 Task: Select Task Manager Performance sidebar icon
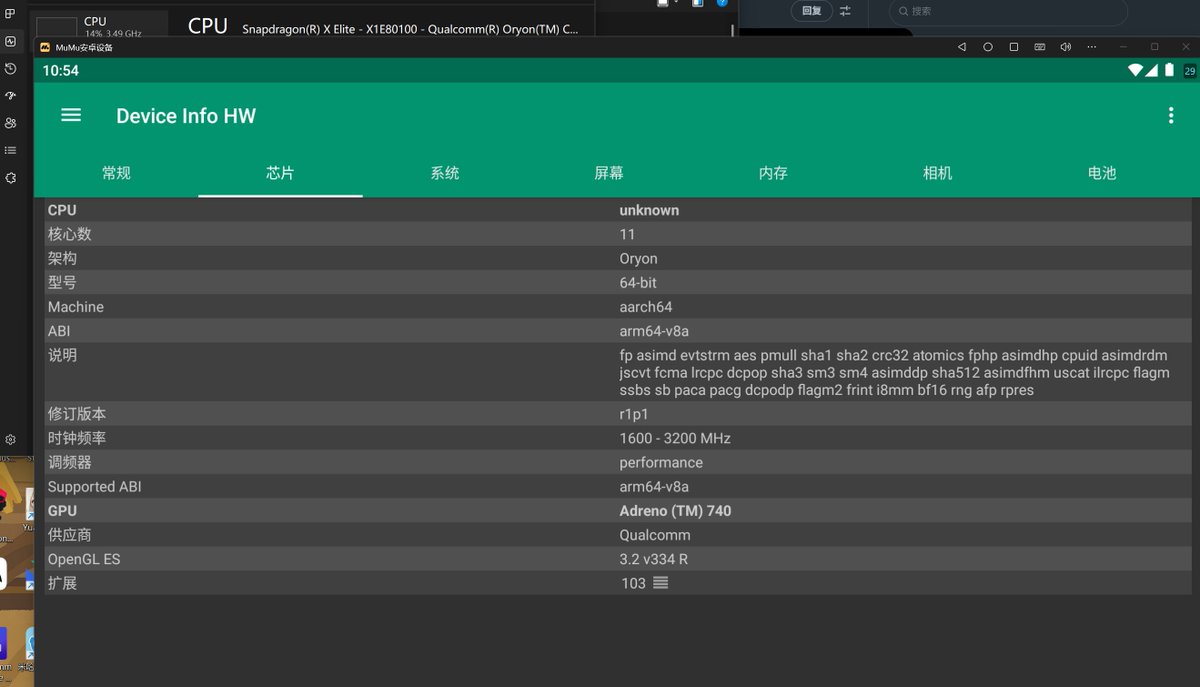(x=10, y=41)
